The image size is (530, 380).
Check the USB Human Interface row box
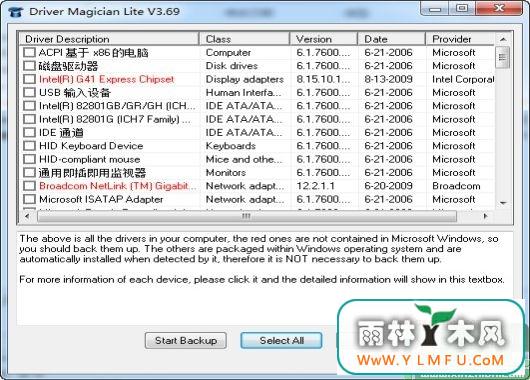click(x=29, y=93)
